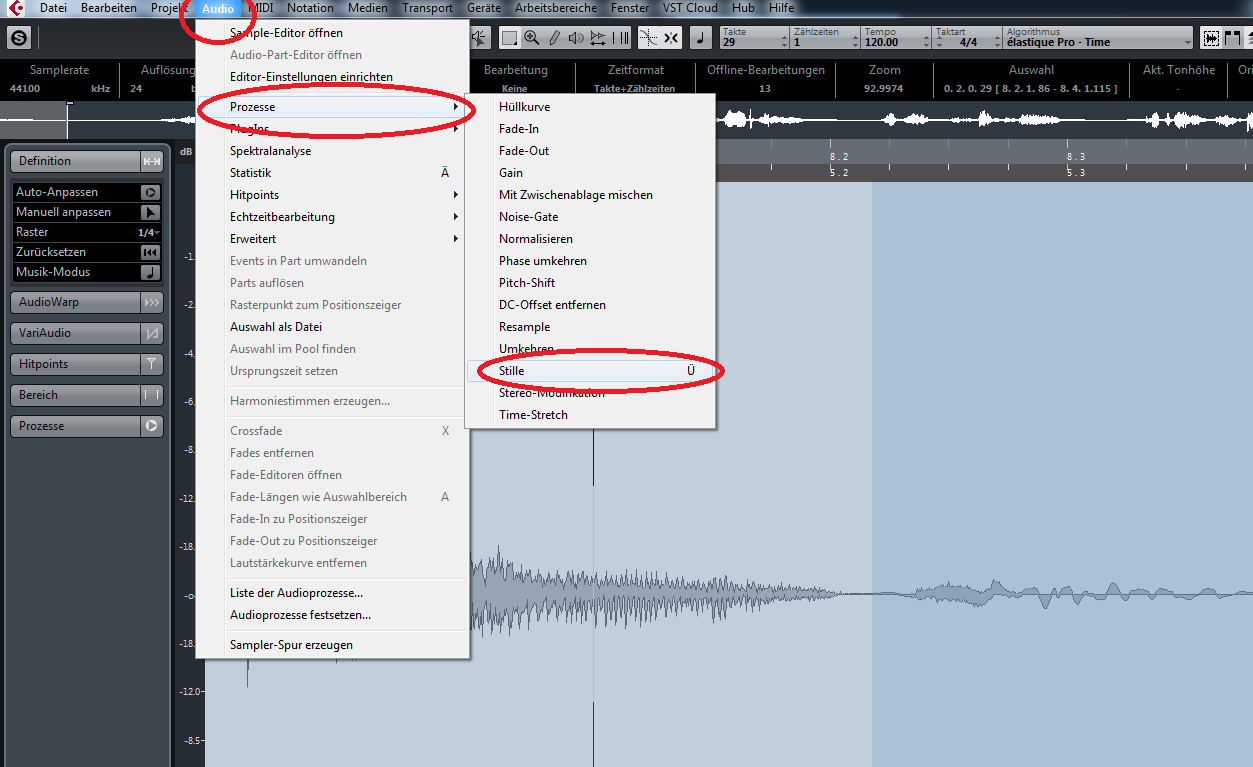
Task: Click the Cubase logo icon
Action: pos(15,8)
